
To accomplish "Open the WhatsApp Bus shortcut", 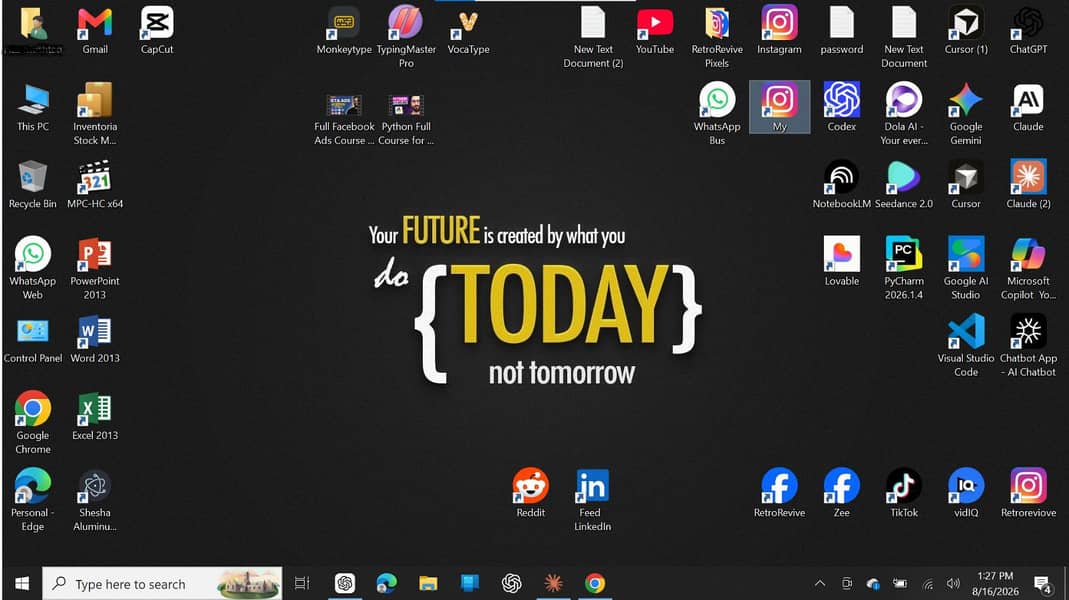I will (x=717, y=115).
